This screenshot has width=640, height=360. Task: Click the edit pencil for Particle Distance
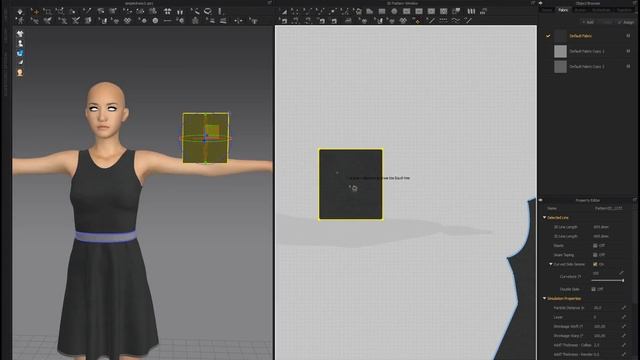pos(624,307)
